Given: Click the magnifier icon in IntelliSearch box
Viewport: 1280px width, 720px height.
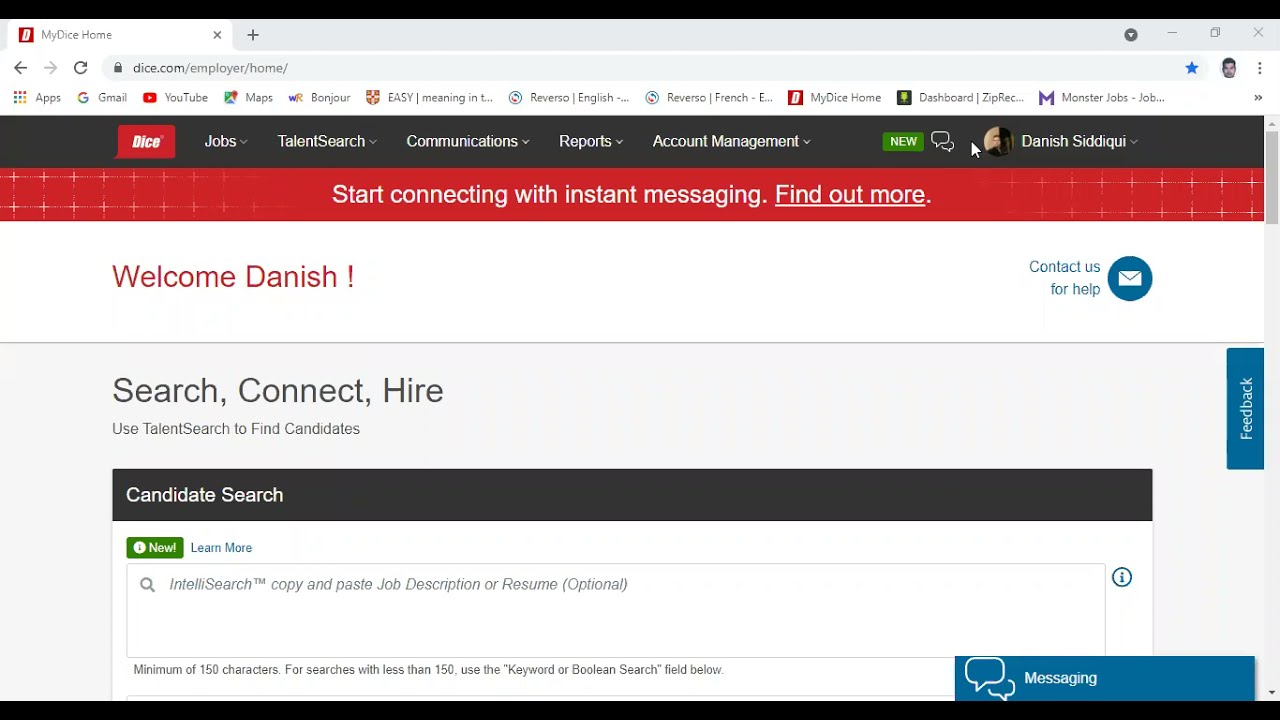Looking at the screenshot, I should point(147,585).
